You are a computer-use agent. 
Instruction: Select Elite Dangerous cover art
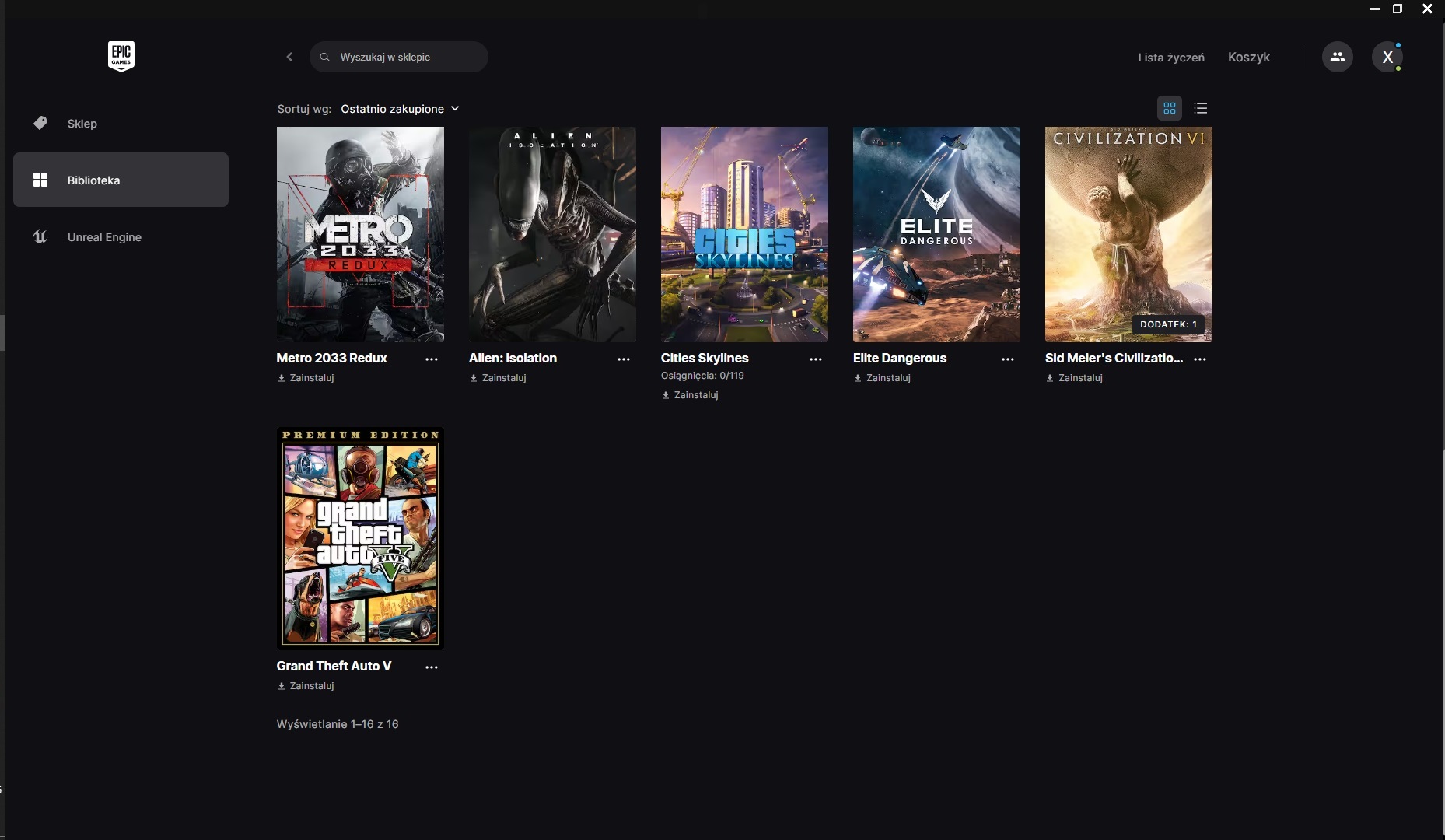tap(936, 234)
